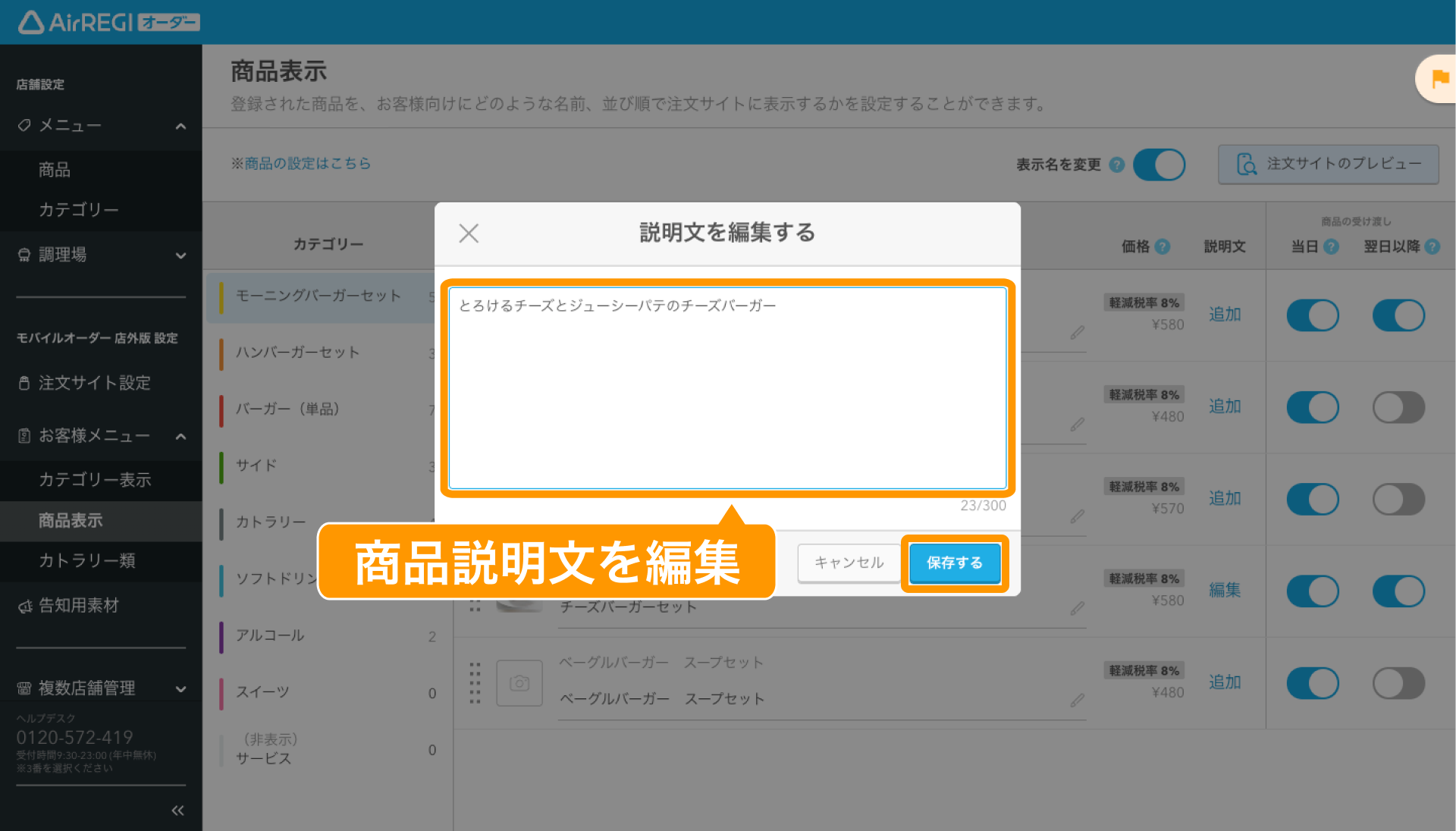Viewport: 1456px width, 831px height.
Task: Open 注文サイトのプレビュー
Action: (1328, 165)
